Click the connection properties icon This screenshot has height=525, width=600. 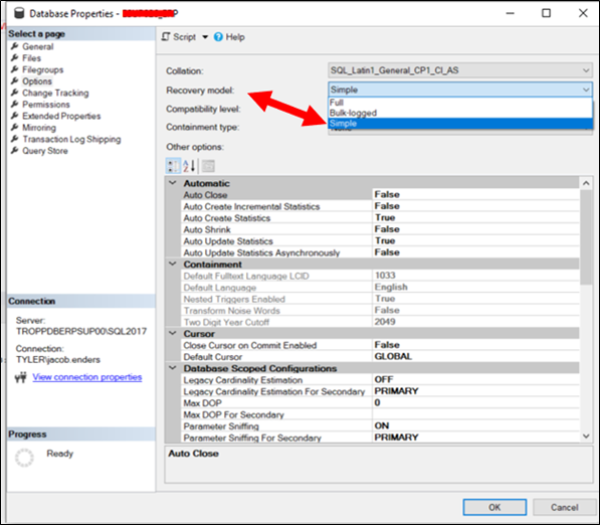pos(19,377)
